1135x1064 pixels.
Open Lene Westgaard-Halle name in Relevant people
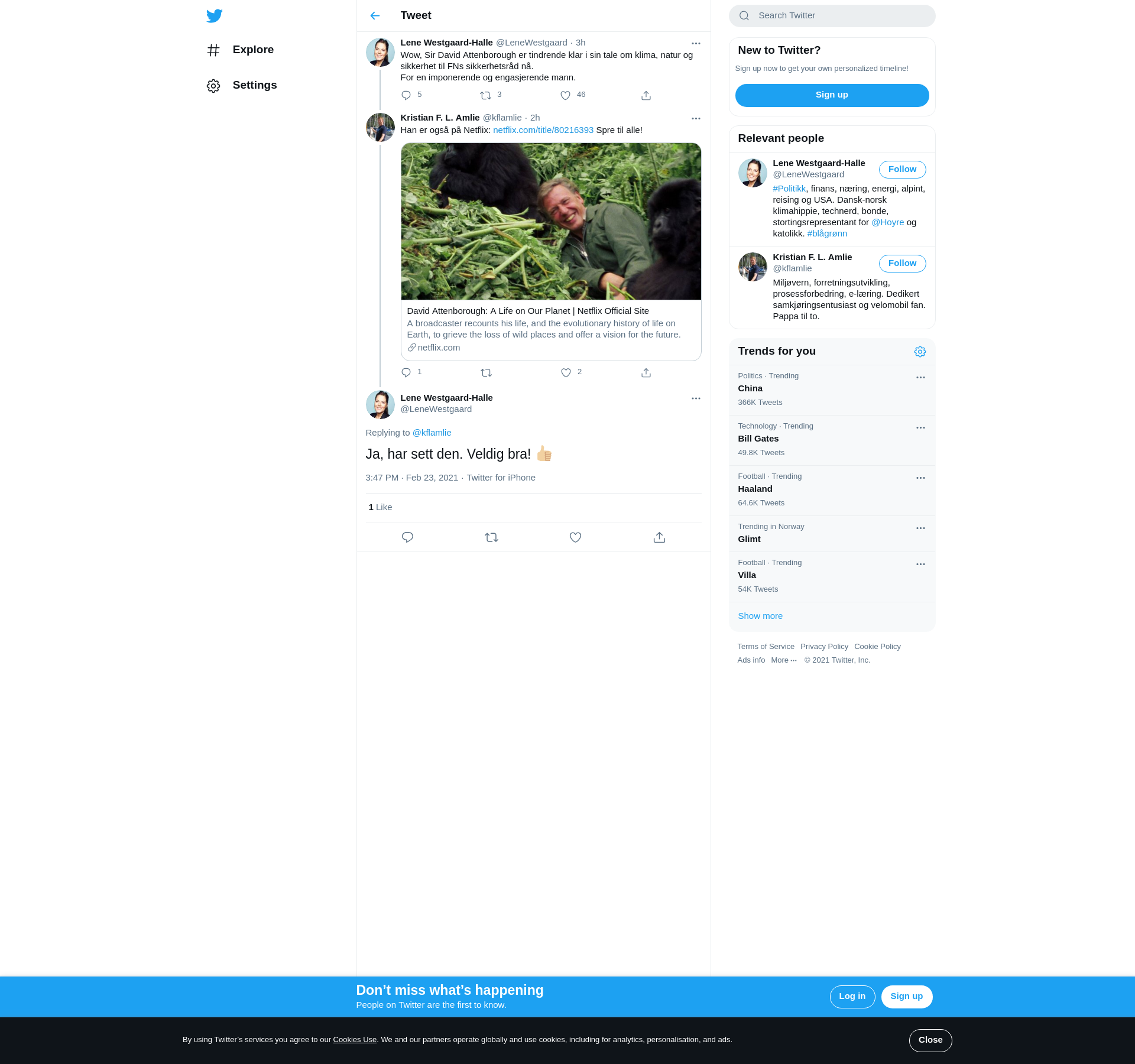819,163
